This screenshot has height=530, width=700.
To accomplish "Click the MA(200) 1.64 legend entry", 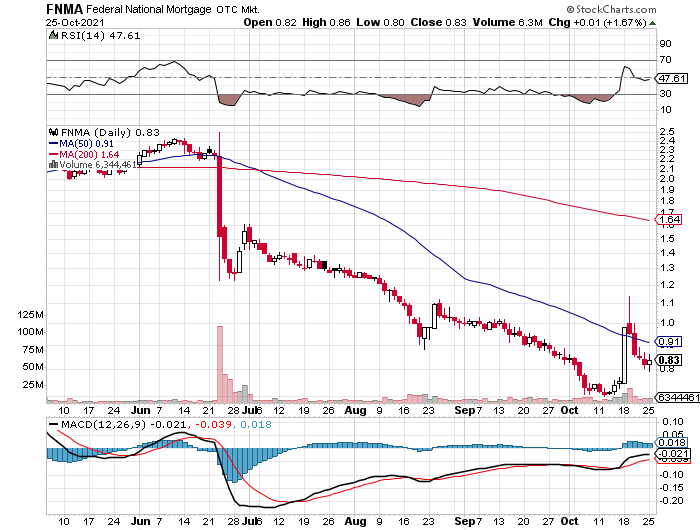I will [89, 154].
